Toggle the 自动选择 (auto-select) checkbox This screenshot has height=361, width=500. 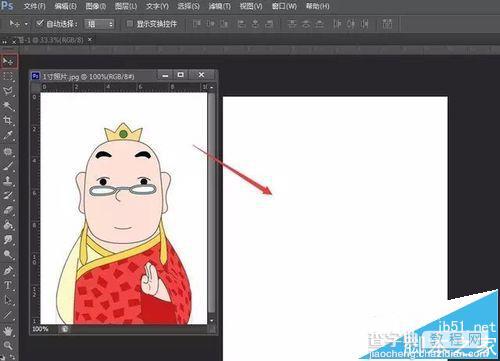(x=40, y=23)
